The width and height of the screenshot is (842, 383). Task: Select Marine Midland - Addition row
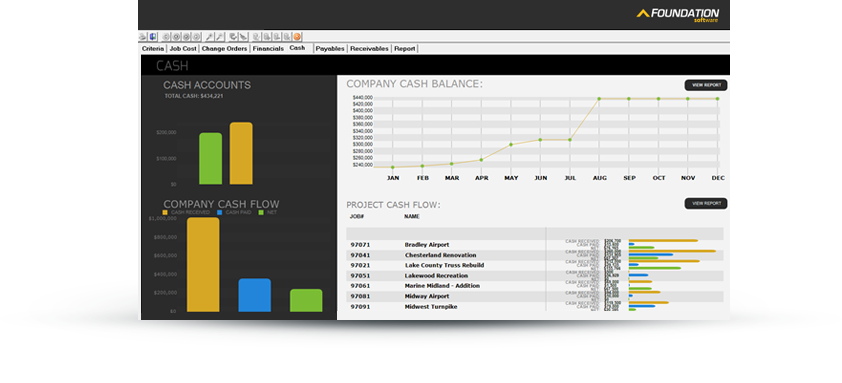tap(535, 286)
